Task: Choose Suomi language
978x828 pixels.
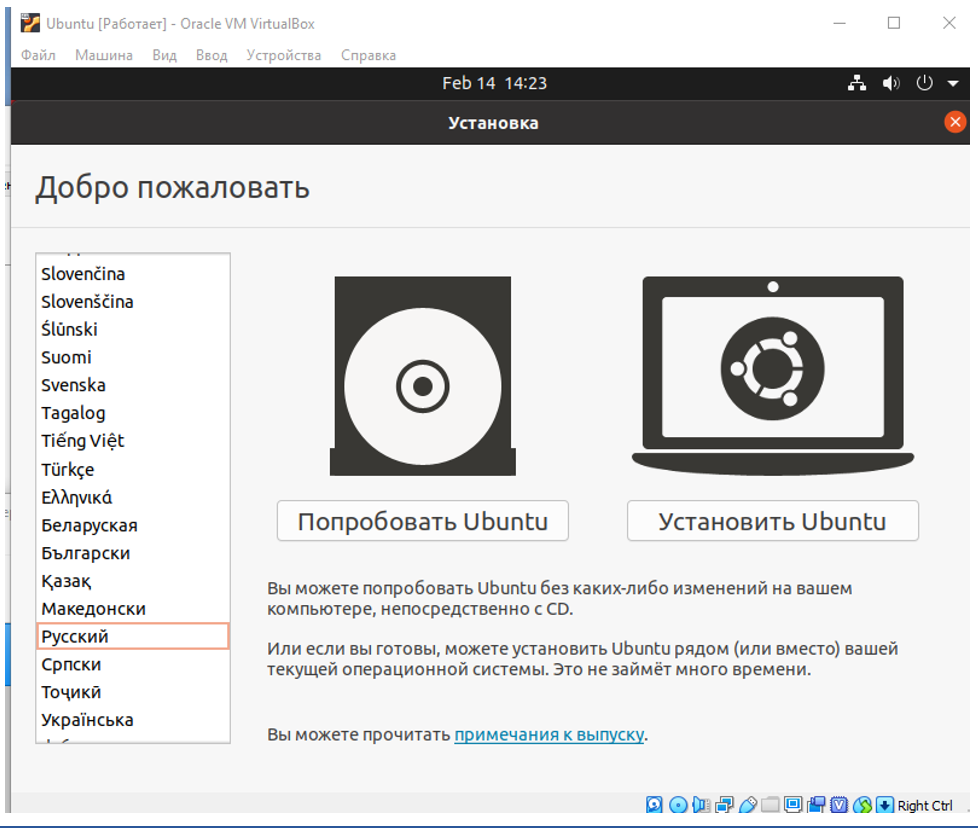Action: tap(133, 357)
